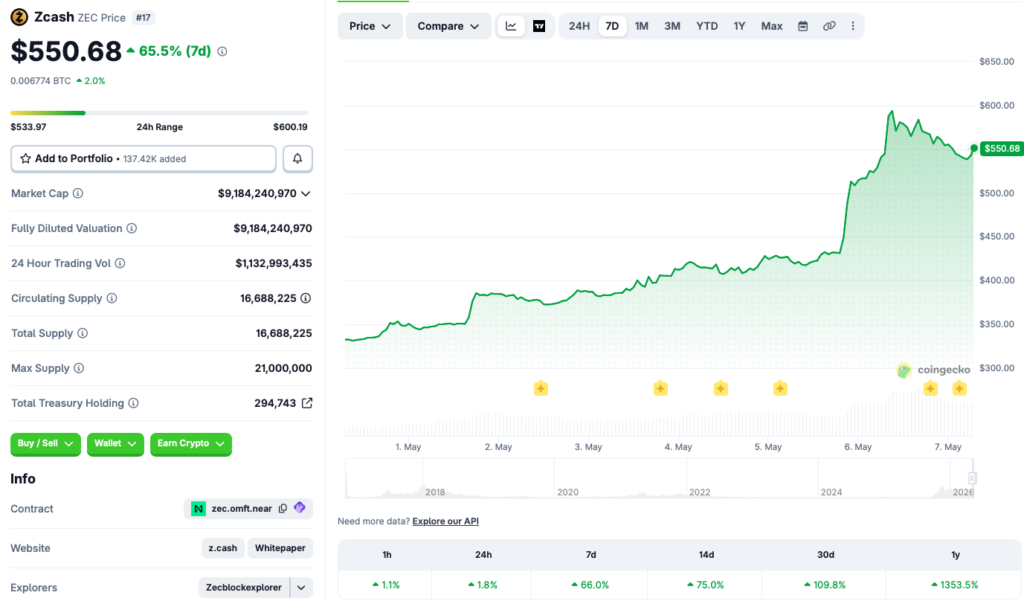Switch to the line chart view
The height and width of the screenshot is (601, 1024).
click(x=511, y=26)
